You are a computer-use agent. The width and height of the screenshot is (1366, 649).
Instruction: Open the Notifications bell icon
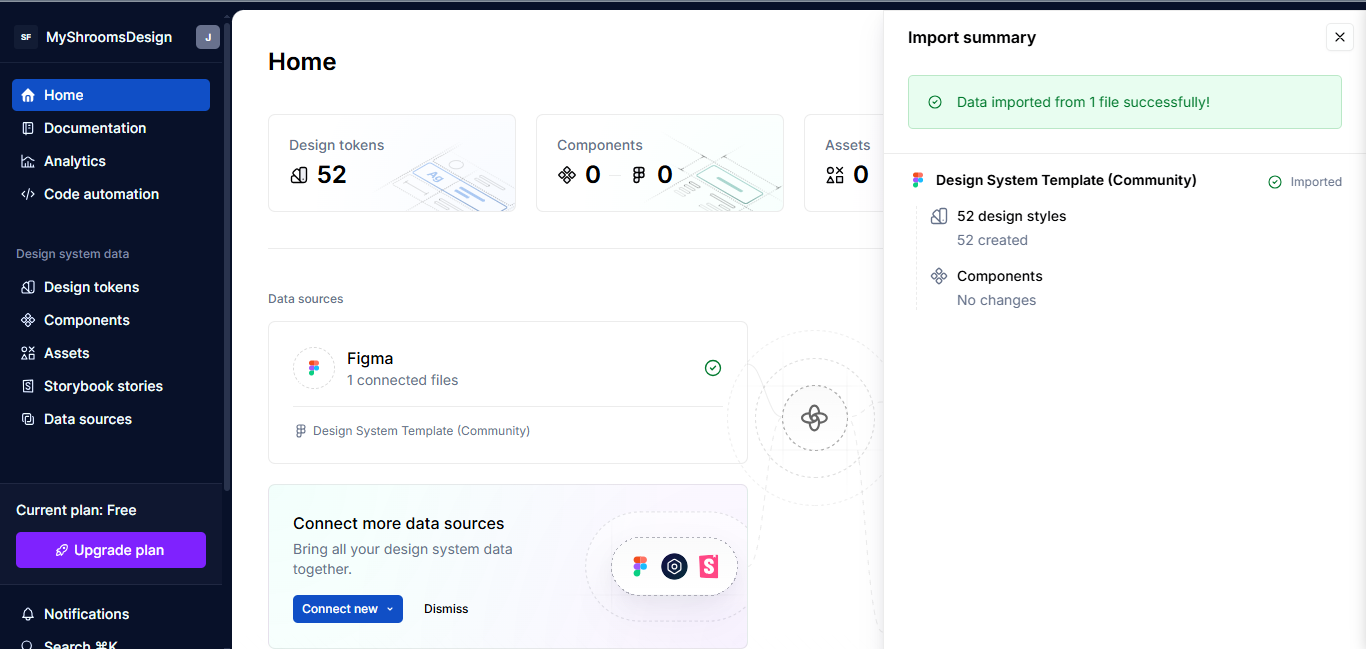(x=26, y=614)
